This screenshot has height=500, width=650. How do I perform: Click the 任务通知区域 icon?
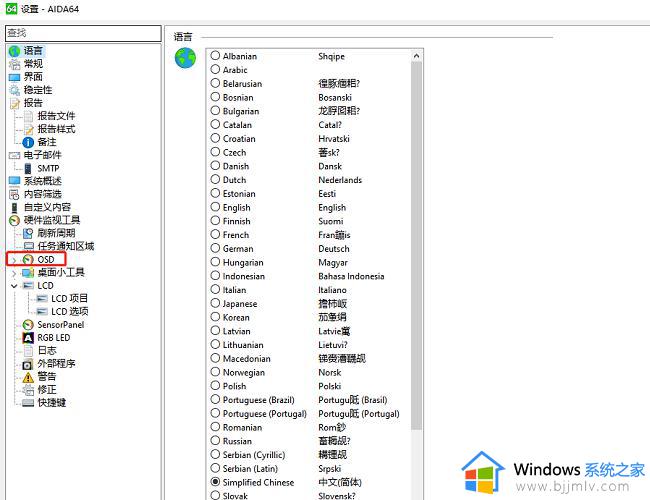(29, 246)
